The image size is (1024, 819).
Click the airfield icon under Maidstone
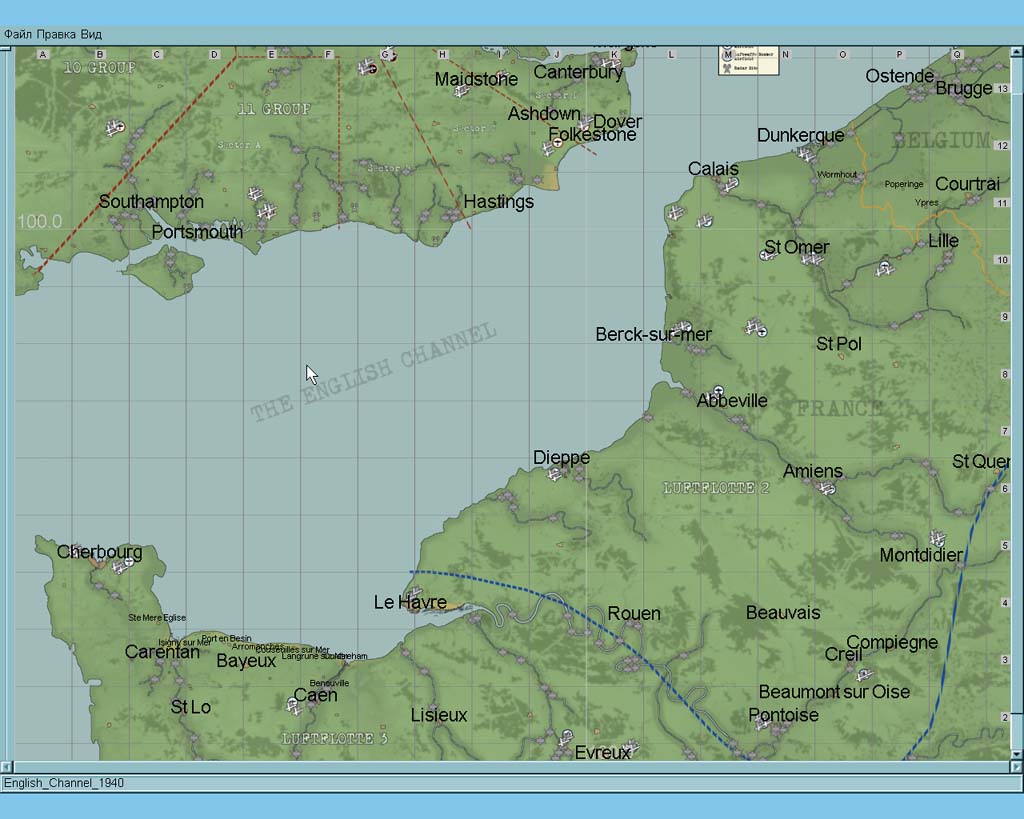(462, 91)
